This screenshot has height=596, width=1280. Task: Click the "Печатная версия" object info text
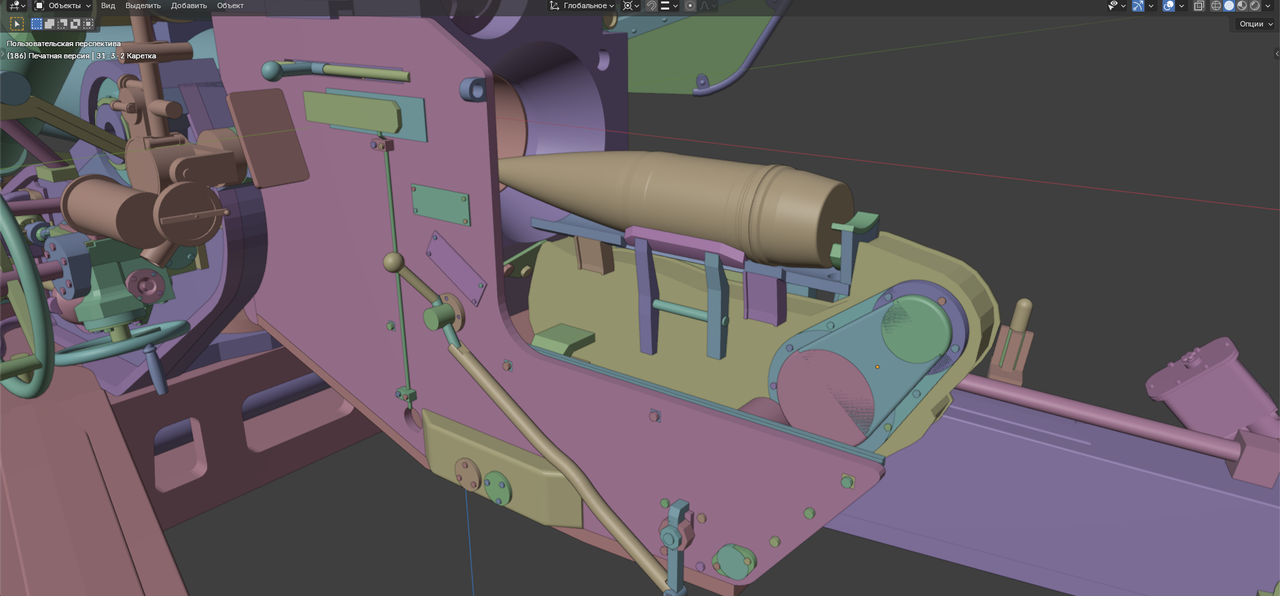tap(58, 56)
